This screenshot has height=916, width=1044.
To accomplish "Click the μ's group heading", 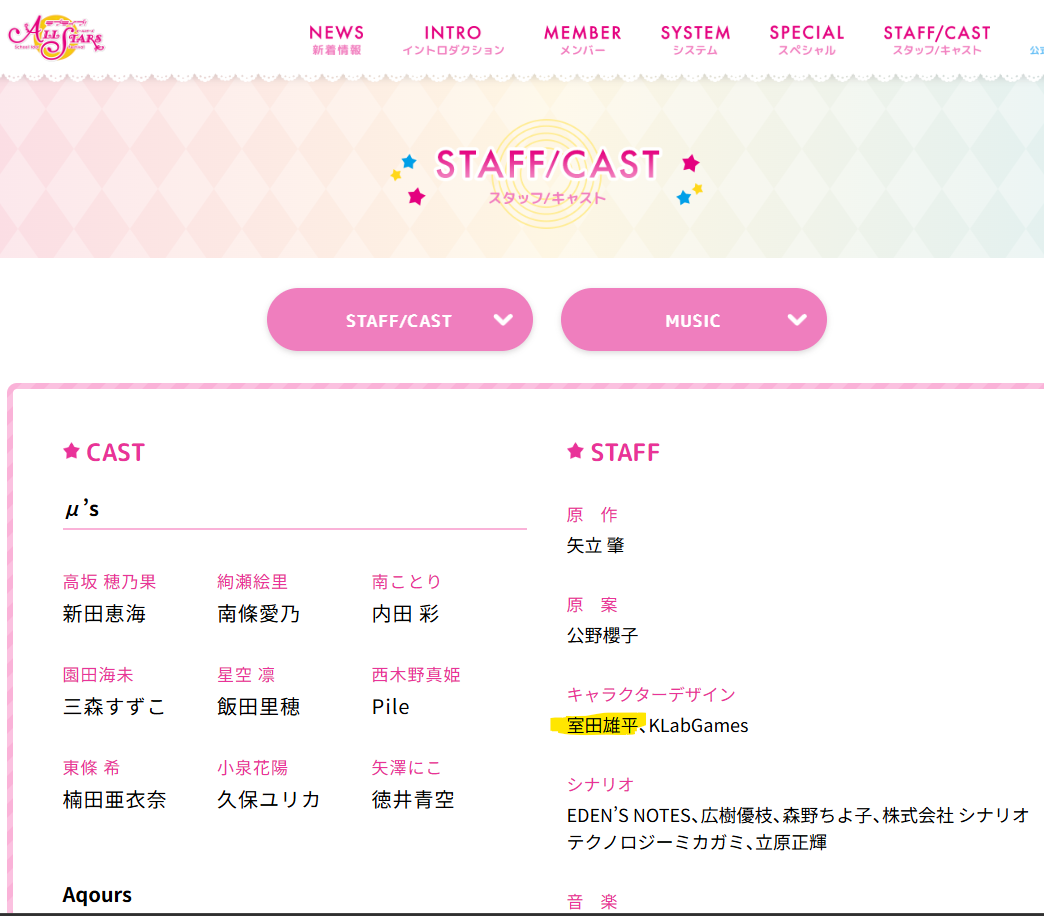I will pyautogui.click(x=82, y=509).
